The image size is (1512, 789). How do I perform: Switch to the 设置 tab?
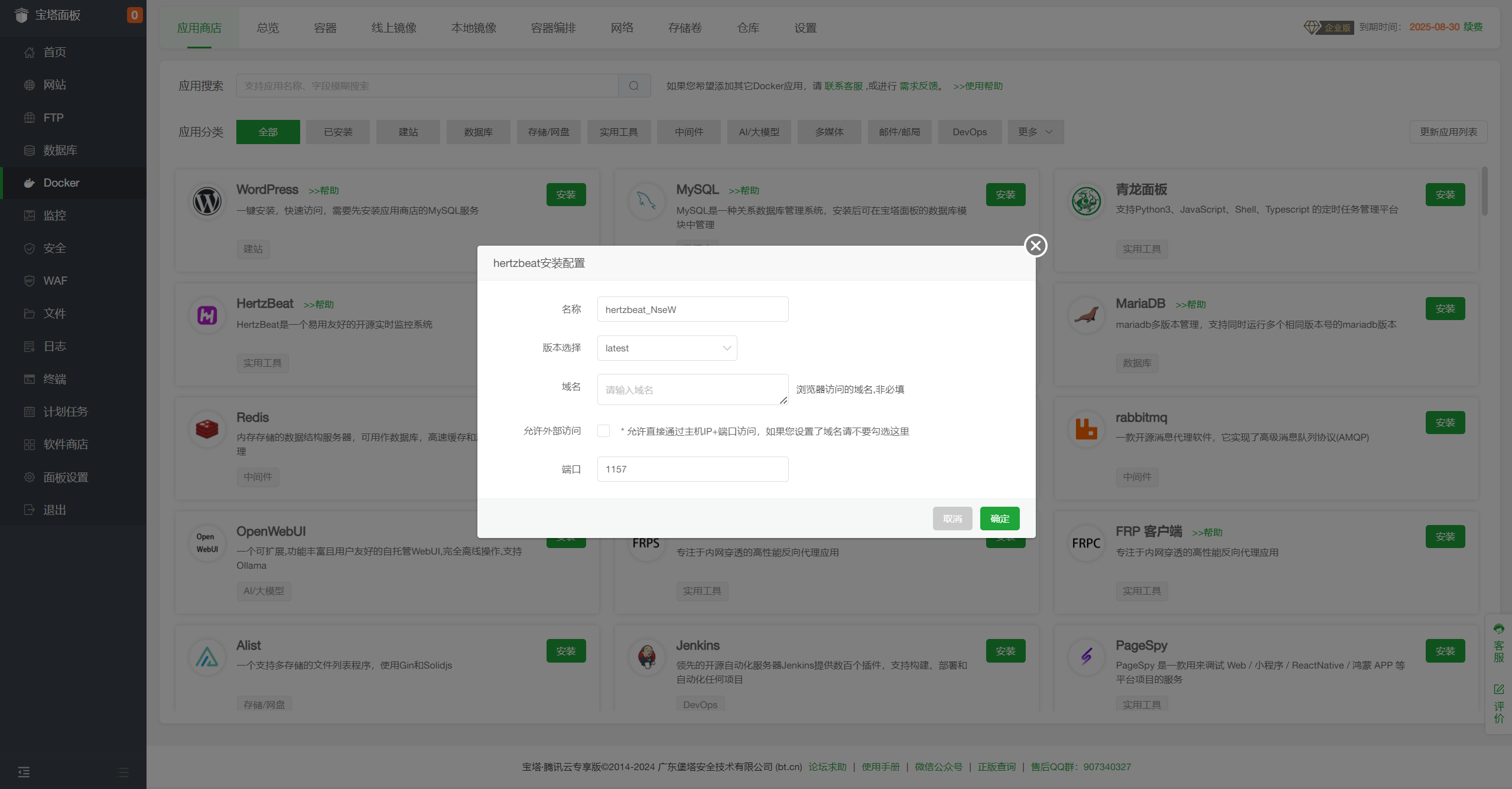(x=805, y=28)
